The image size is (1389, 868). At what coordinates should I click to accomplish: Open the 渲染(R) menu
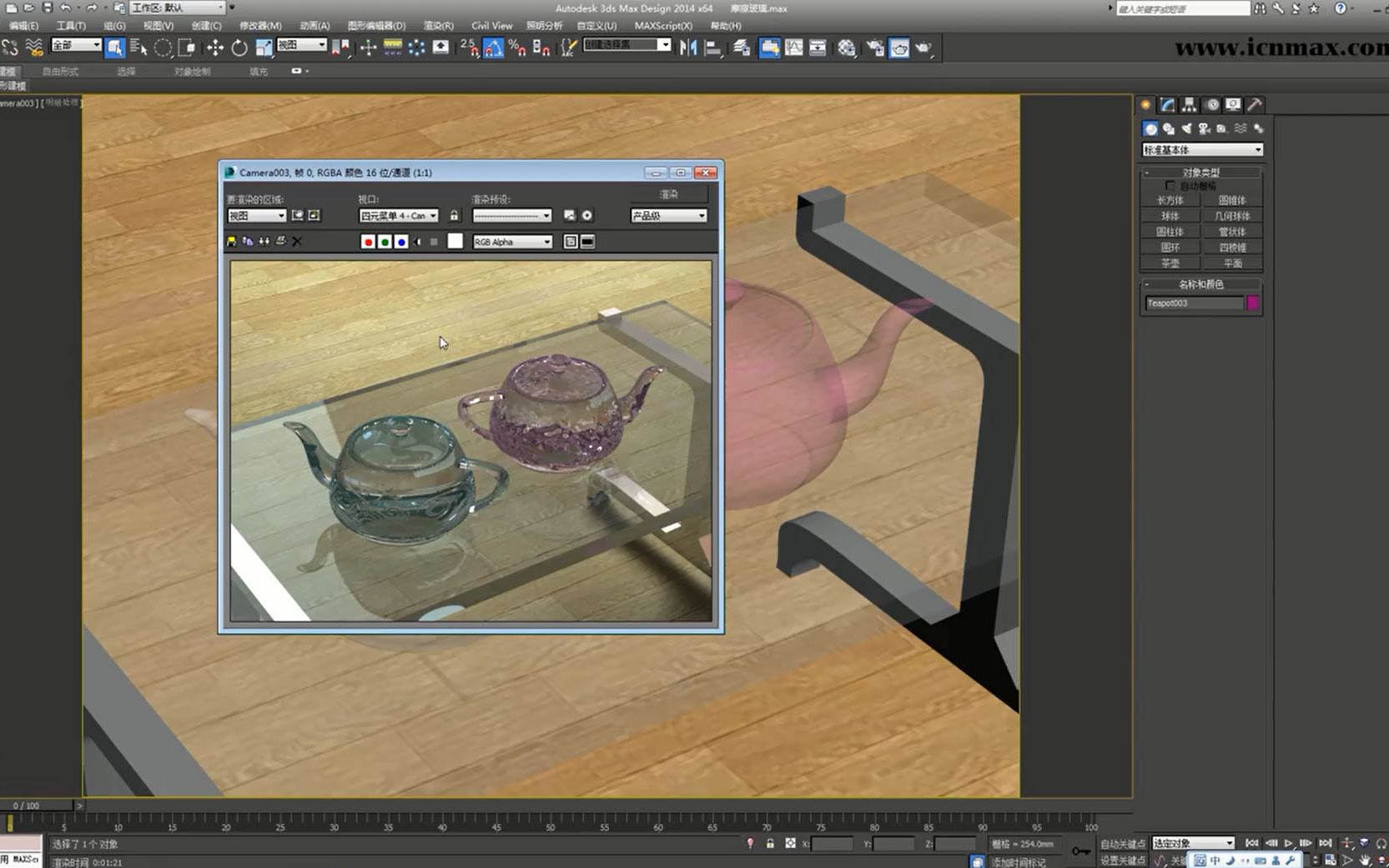pyautogui.click(x=436, y=26)
